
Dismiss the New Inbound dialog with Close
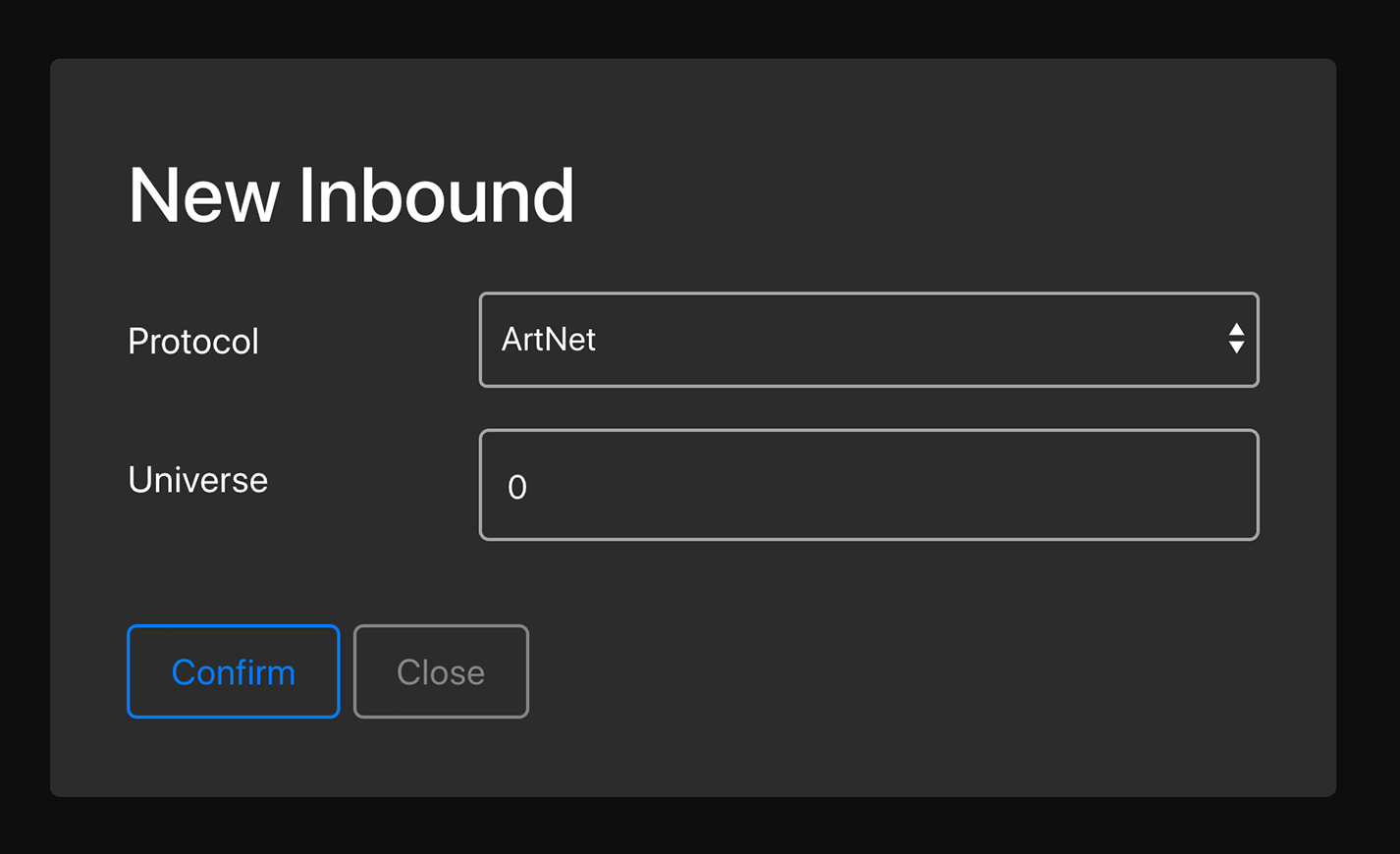[441, 672]
